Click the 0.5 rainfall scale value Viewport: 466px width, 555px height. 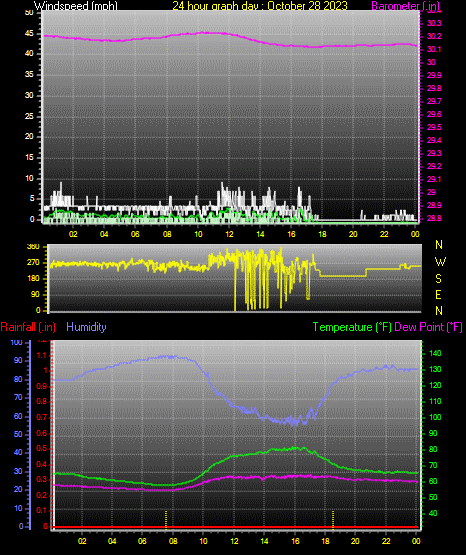point(42,448)
